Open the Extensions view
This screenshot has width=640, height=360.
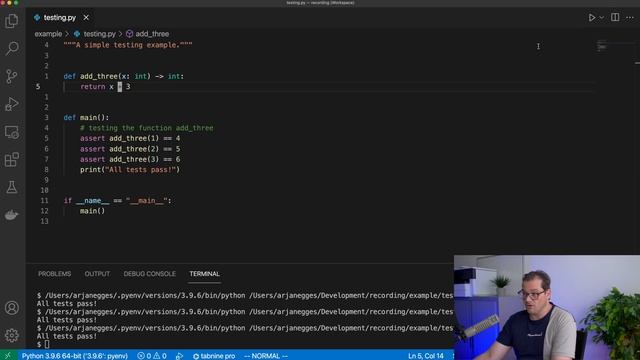pos(11,160)
